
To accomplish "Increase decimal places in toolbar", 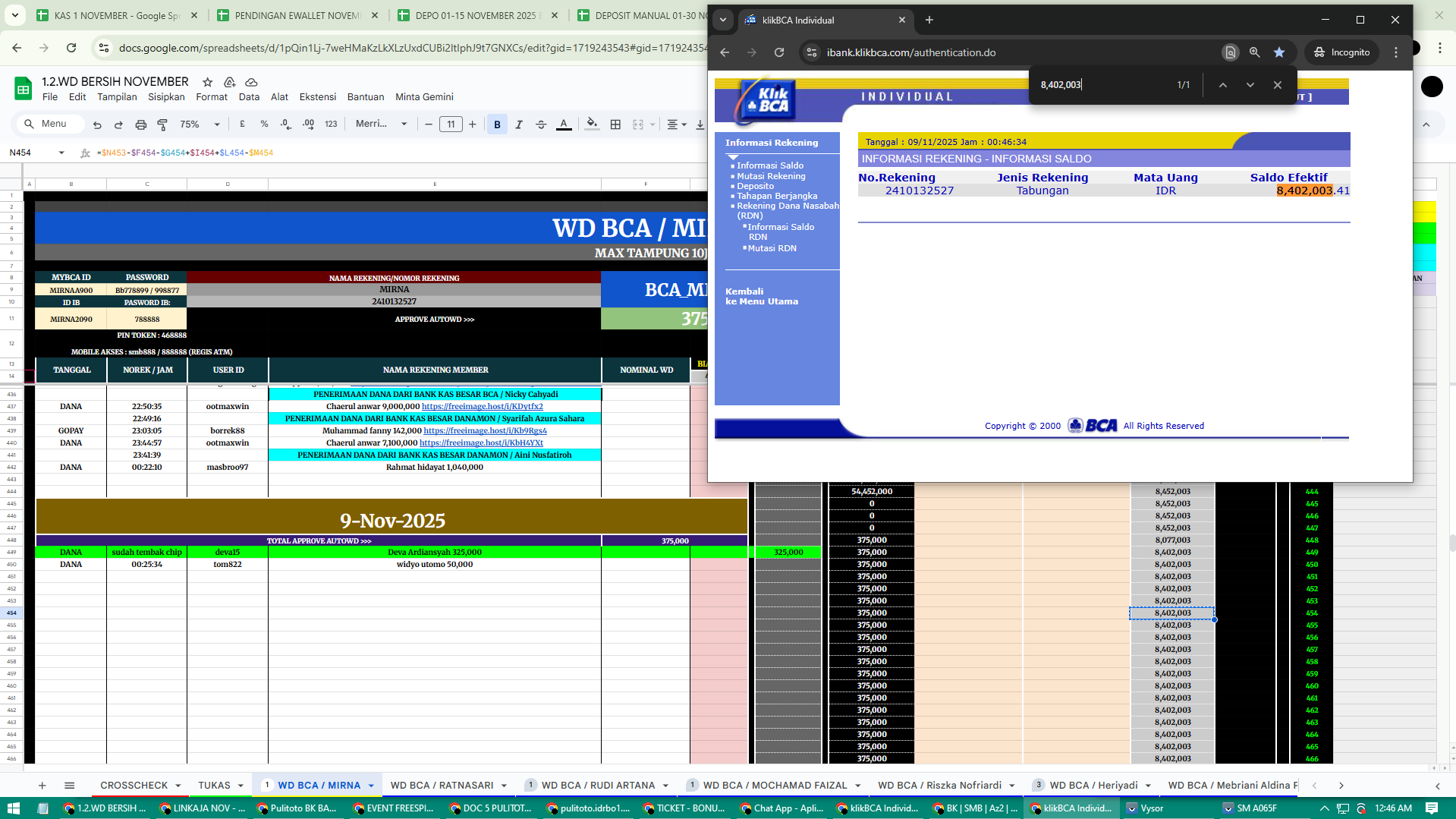I will [308, 124].
